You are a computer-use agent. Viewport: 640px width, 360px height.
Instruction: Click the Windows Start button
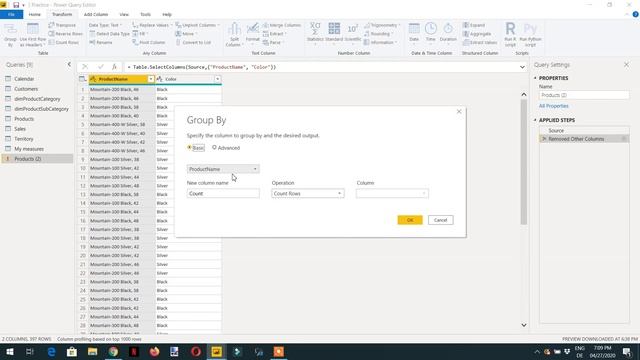[9, 351]
